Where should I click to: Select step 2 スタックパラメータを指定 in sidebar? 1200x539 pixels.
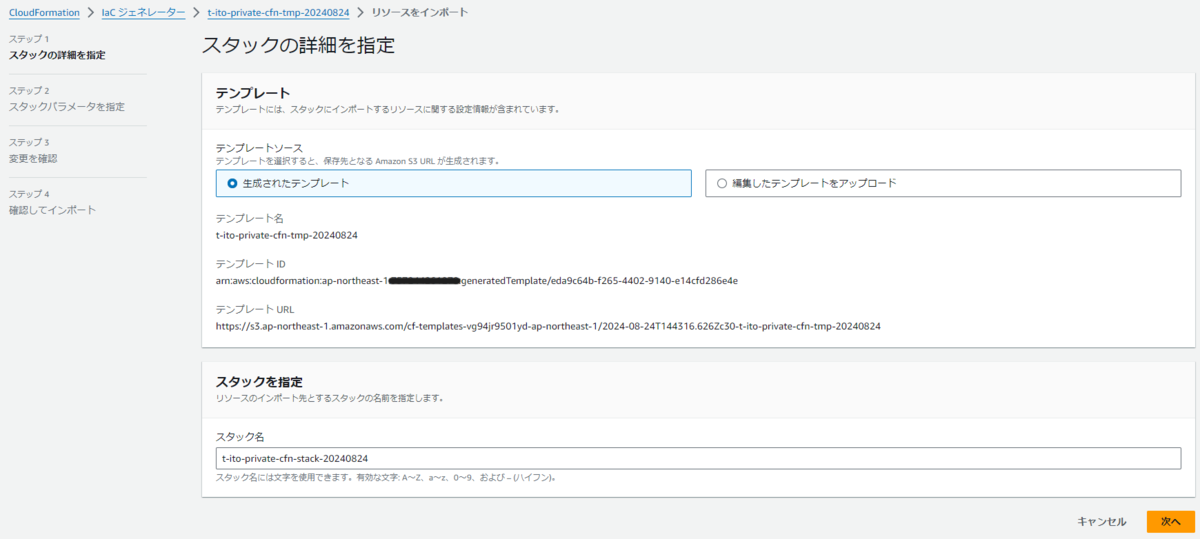pos(67,106)
